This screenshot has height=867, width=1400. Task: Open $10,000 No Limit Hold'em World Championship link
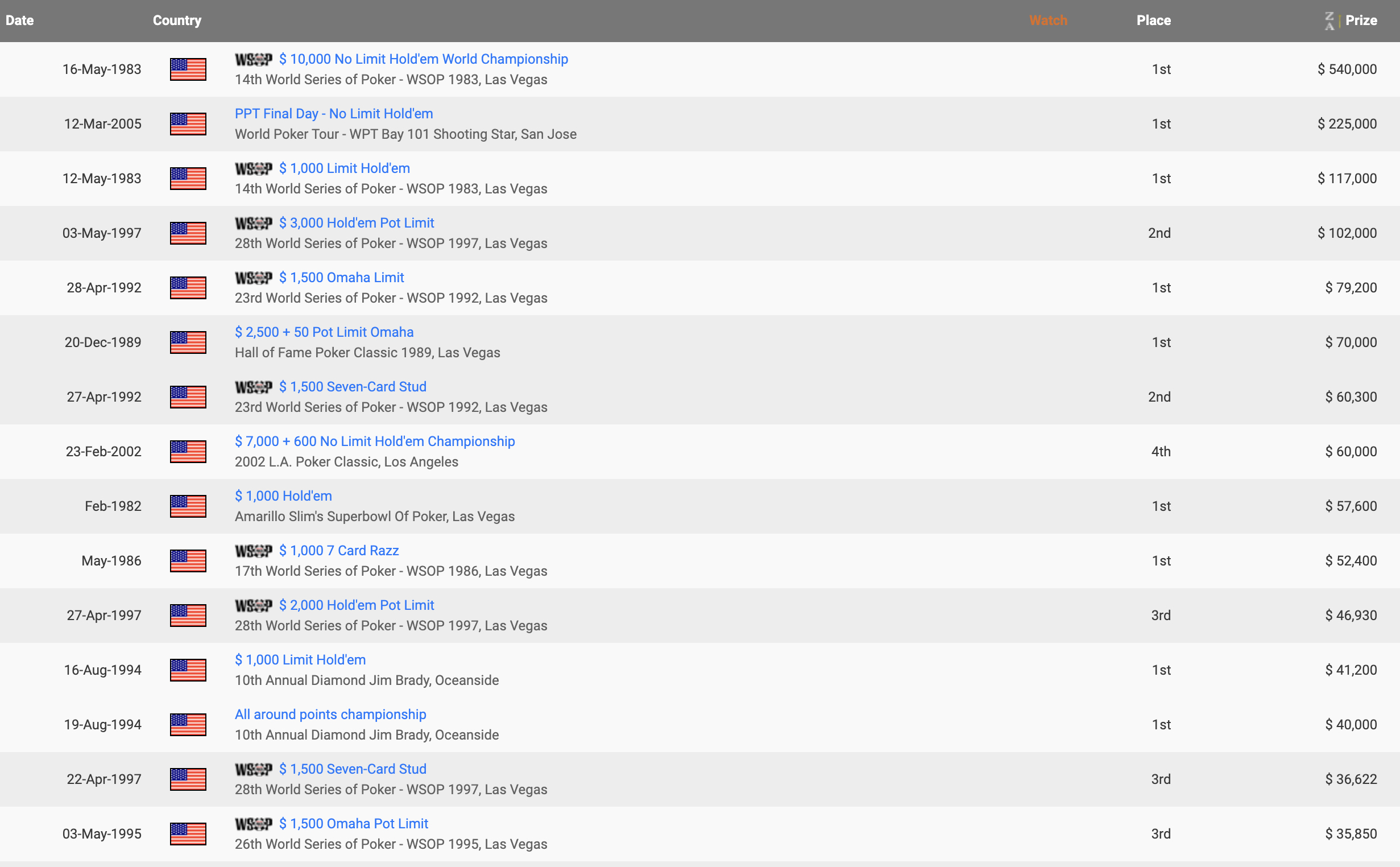click(423, 59)
